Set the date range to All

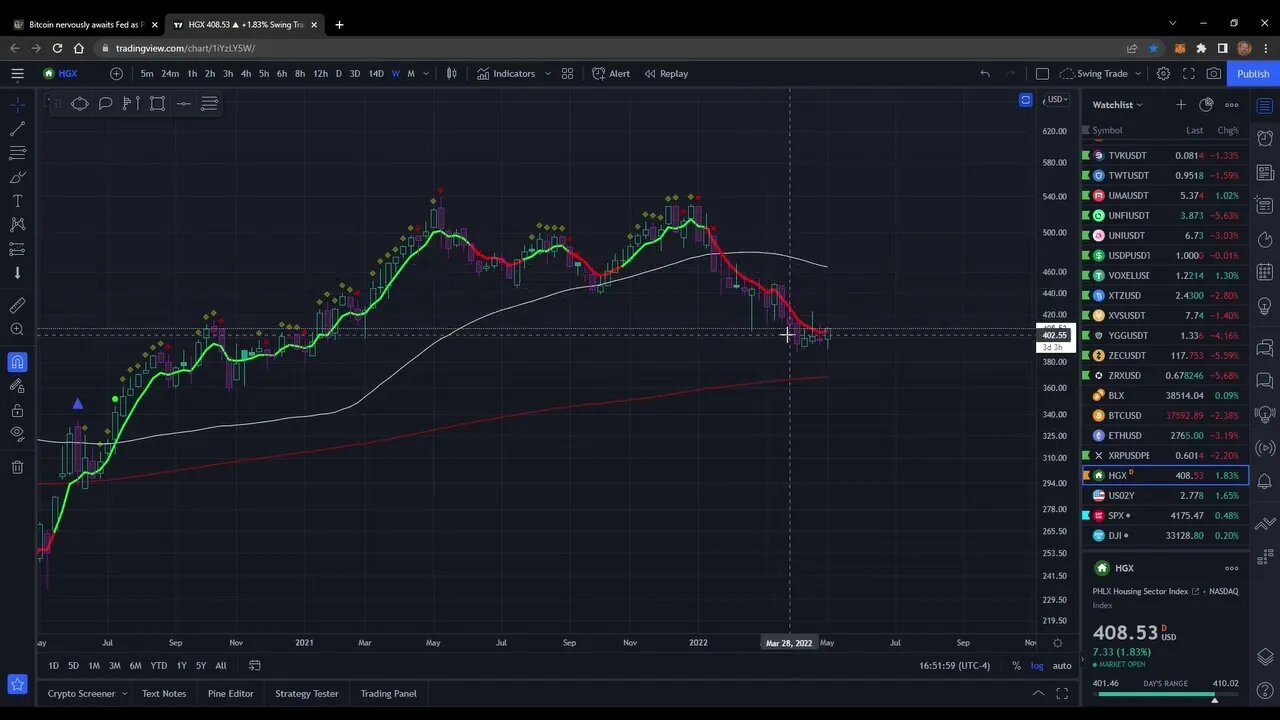221,665
